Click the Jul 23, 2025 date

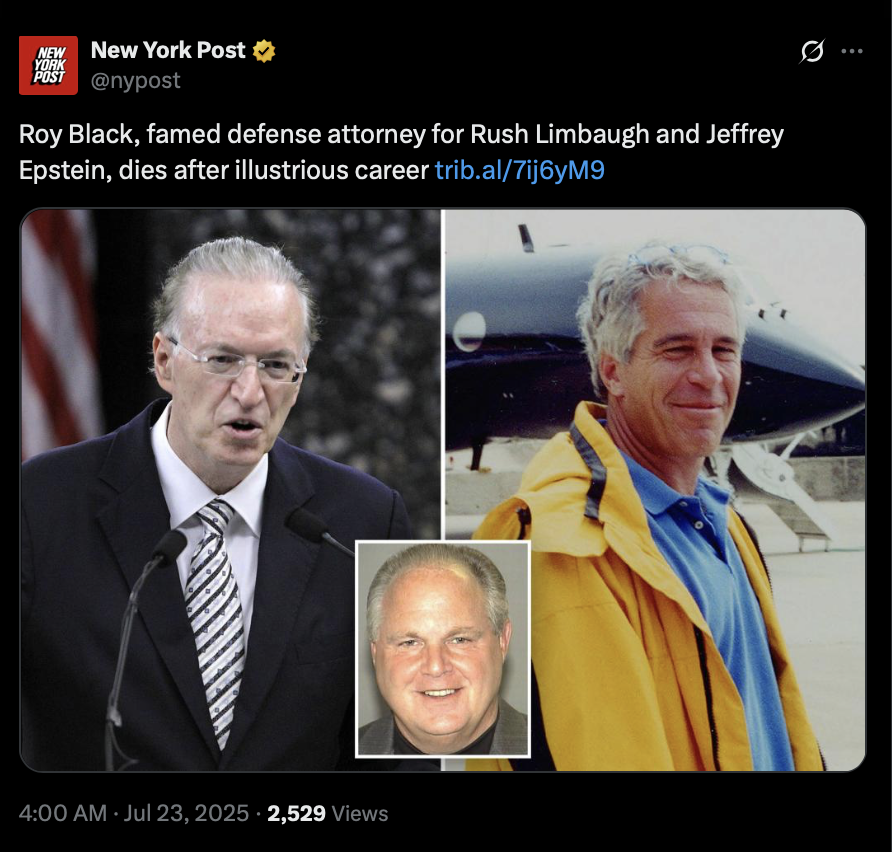click(x=186, y=813)
